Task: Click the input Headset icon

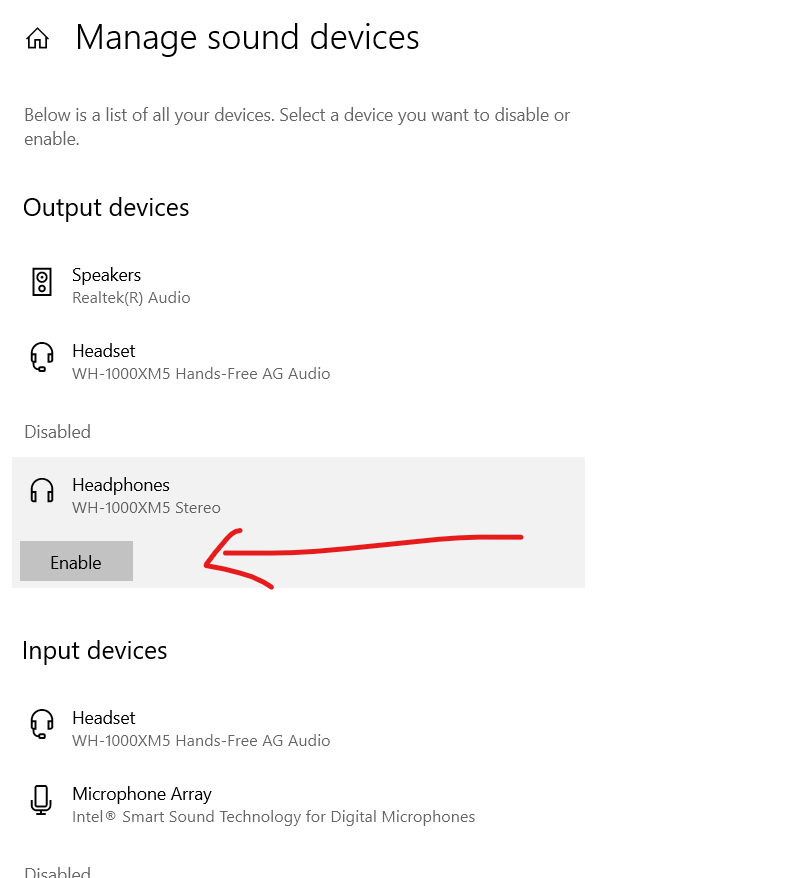Action: click(x=42, y=724)
